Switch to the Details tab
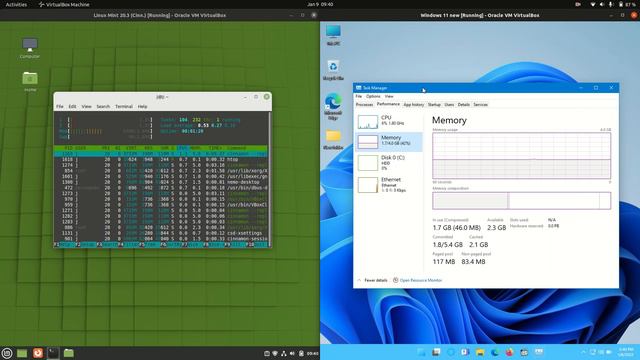640x360 pixels. (x=464, y=104)
